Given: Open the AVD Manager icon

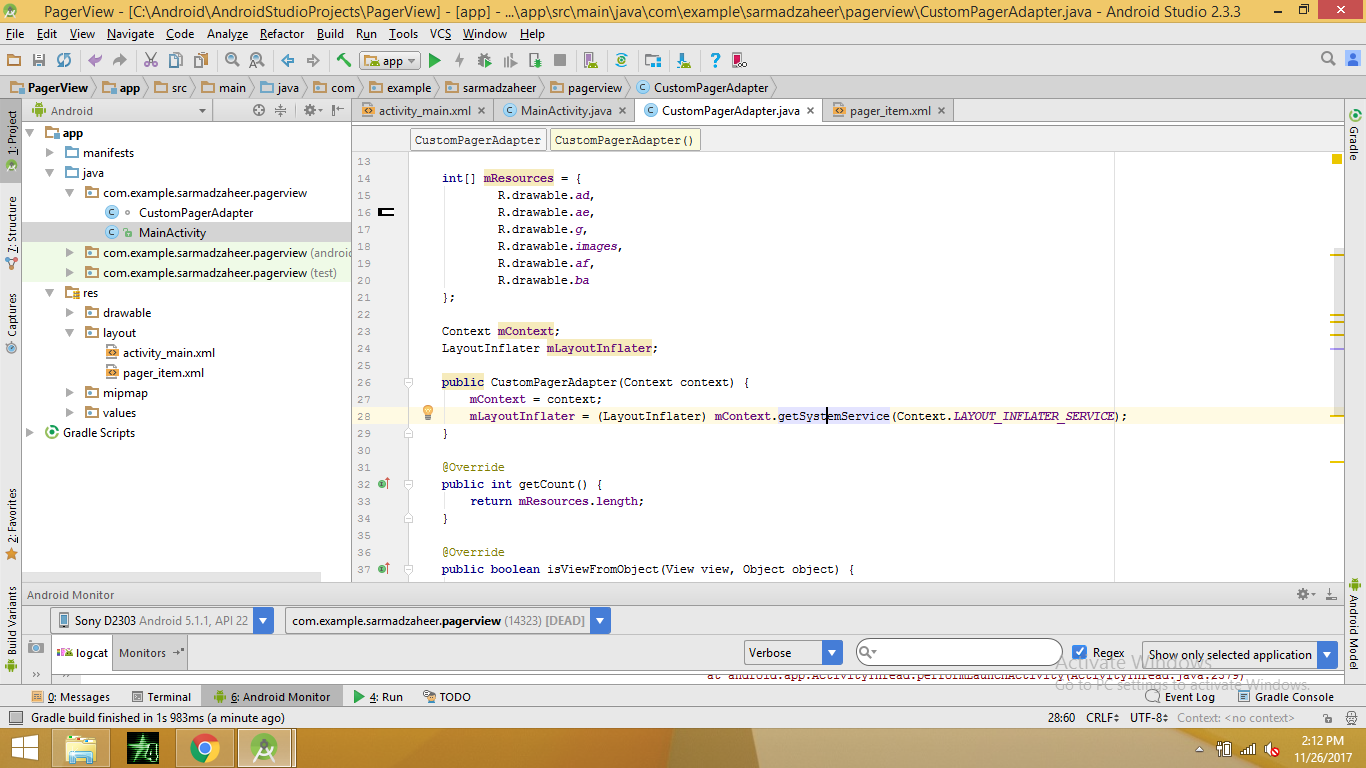Looking at the screenshot, I should click(591, 61).
